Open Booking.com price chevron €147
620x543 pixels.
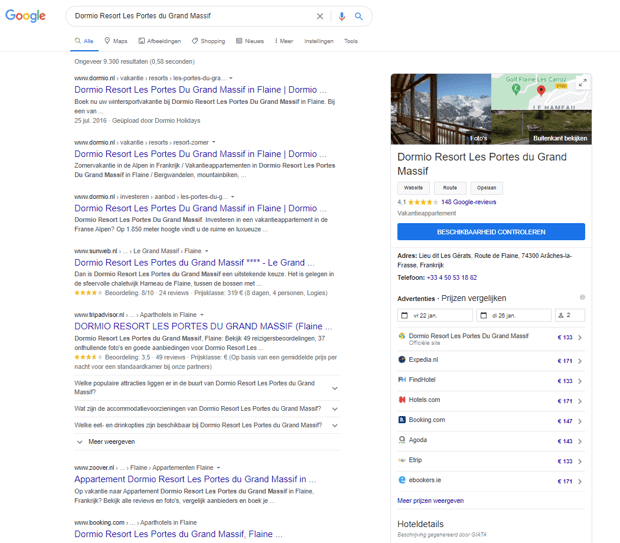point(580,421)
